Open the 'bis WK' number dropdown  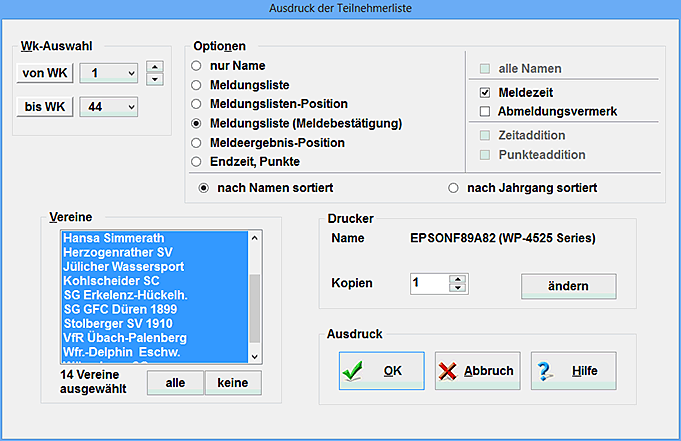point(130,106)
